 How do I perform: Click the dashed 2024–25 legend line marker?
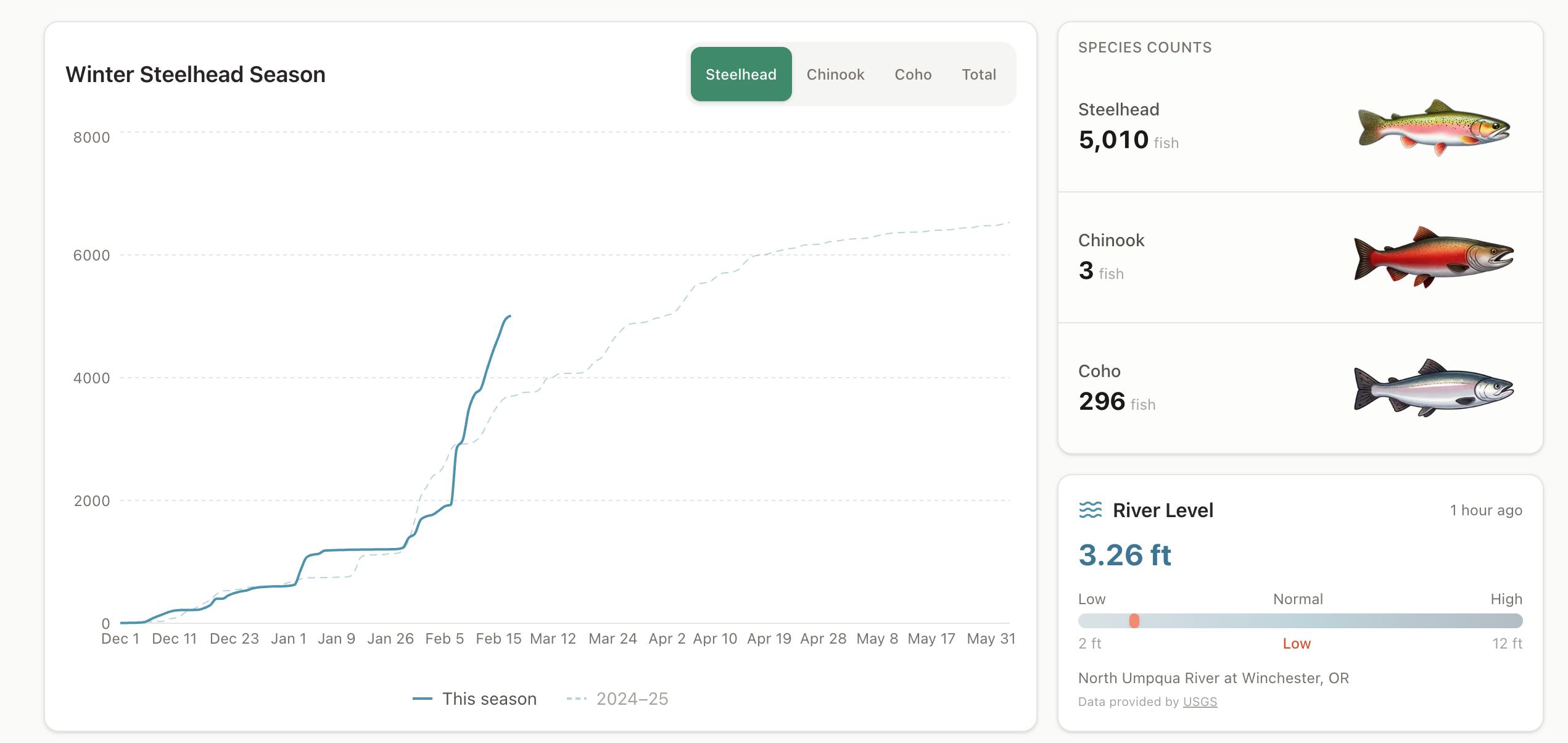coord(577,699)
